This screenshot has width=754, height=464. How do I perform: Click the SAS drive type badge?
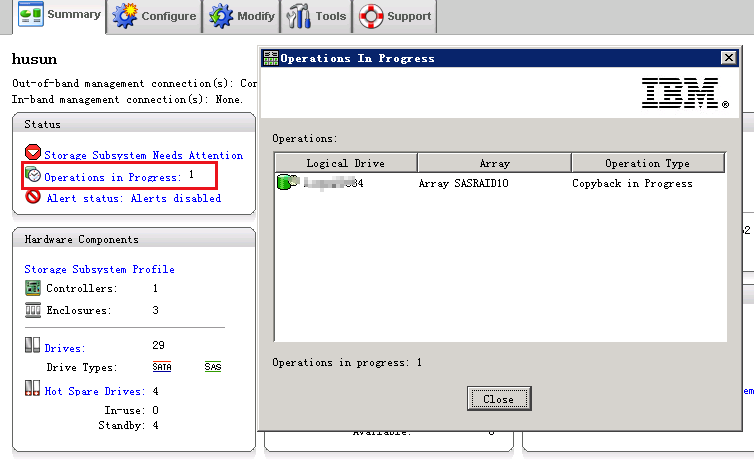[213, 367]
